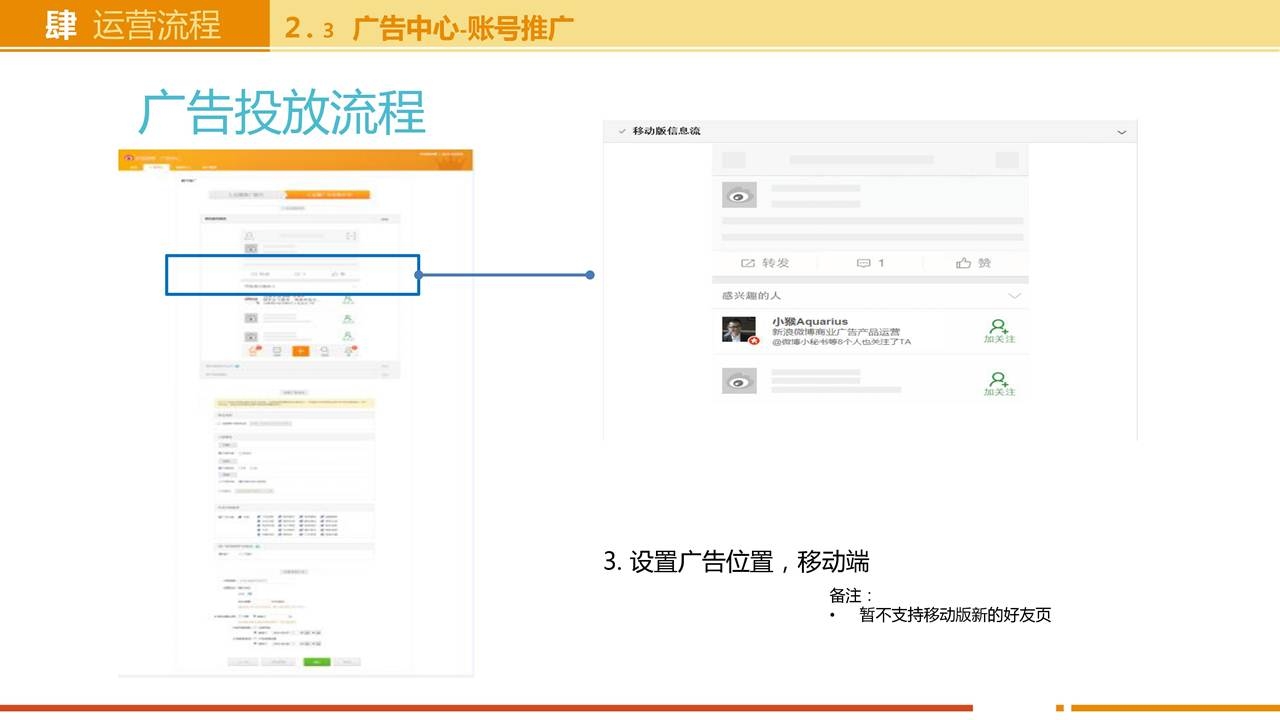The width and height of the screenshot is (1280, 720).
Task: Click the blue highlighted rectangle region
Action: click(x=292, y=275)
